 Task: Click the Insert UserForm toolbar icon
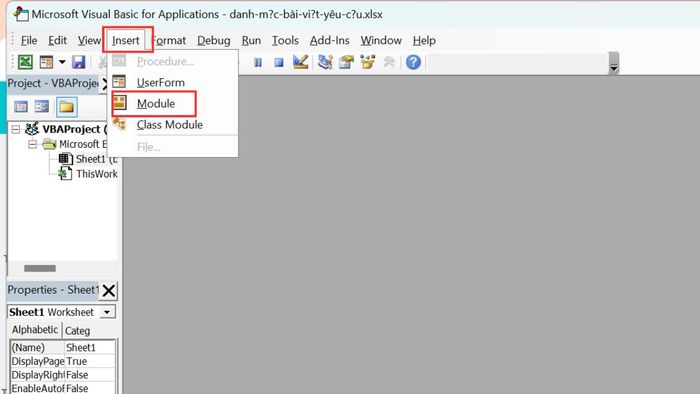click(x=46, y=62)
